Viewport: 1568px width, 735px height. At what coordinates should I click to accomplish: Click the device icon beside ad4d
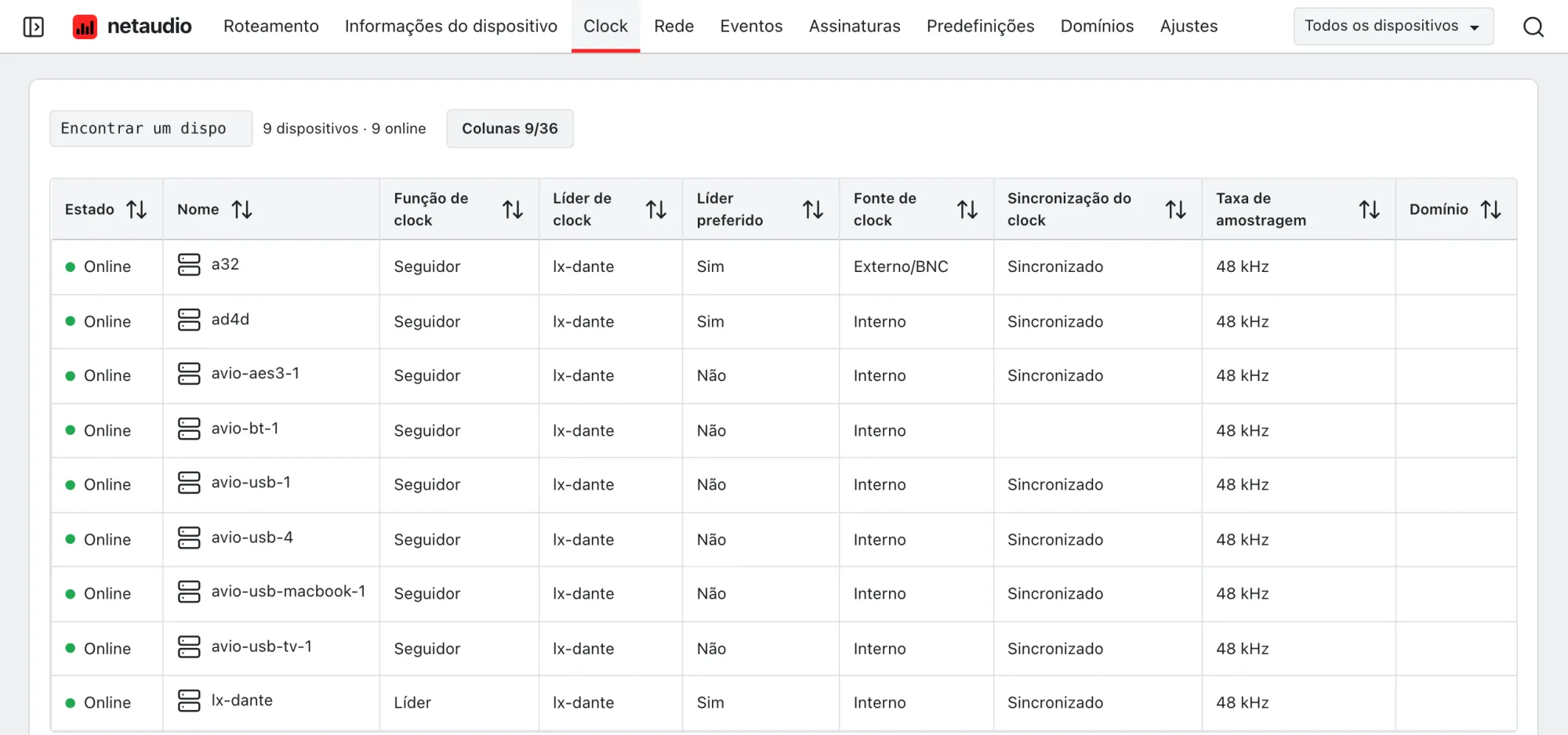(x=189, y=320)
